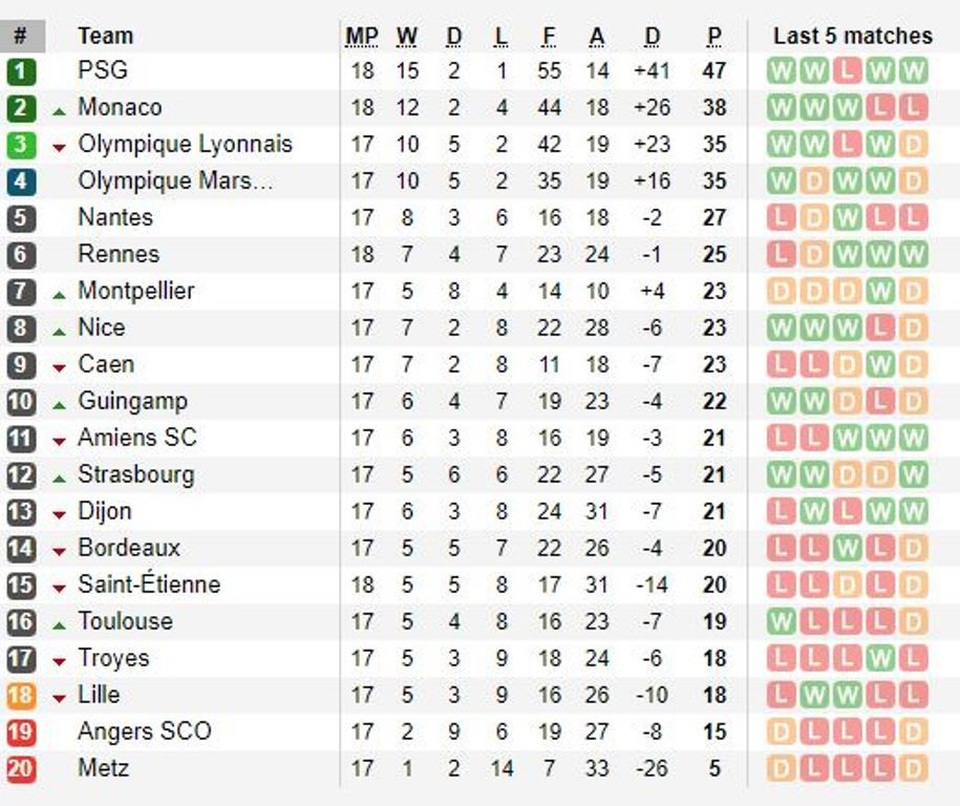Click the # rank column header

click(21, 36)
